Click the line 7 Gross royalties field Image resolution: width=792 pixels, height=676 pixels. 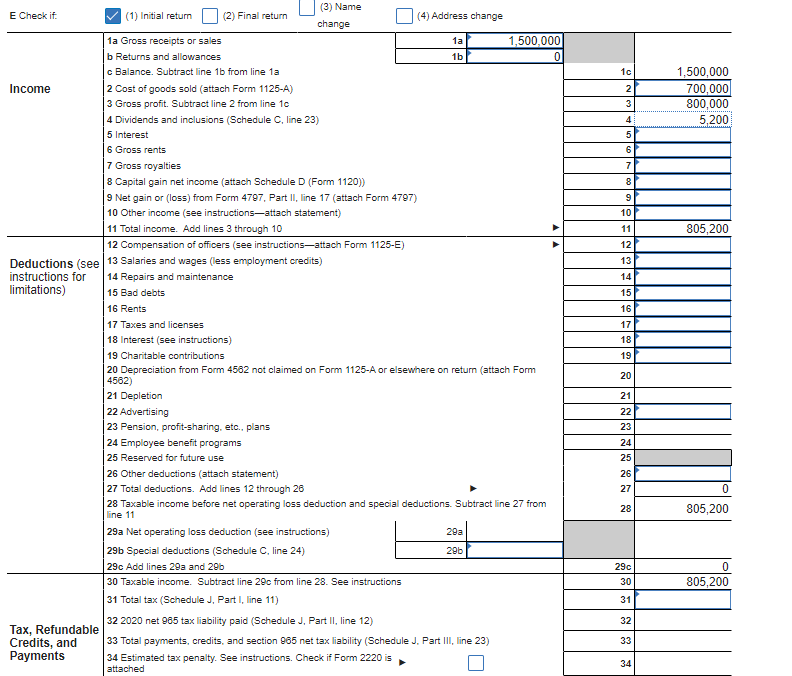[682, 166]
